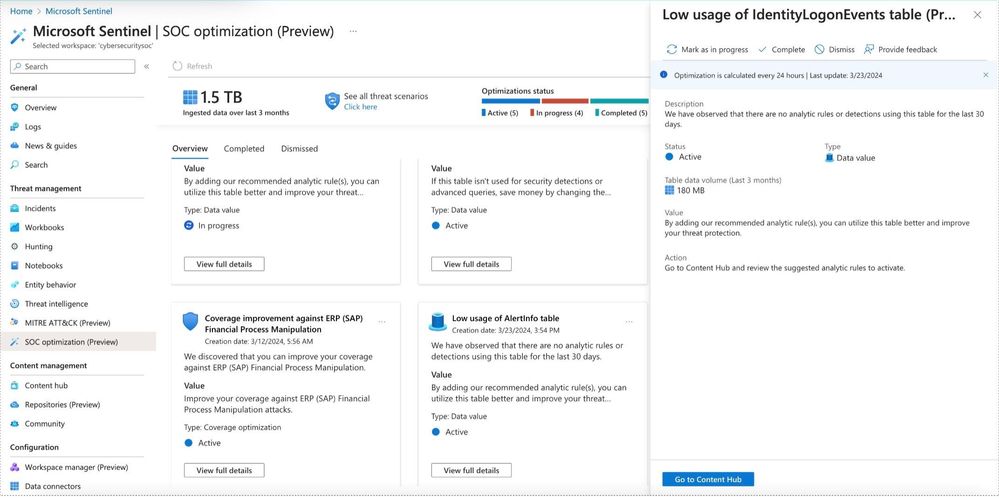
Task: Click Go to Content Hub button
Action: coord(708,479)
